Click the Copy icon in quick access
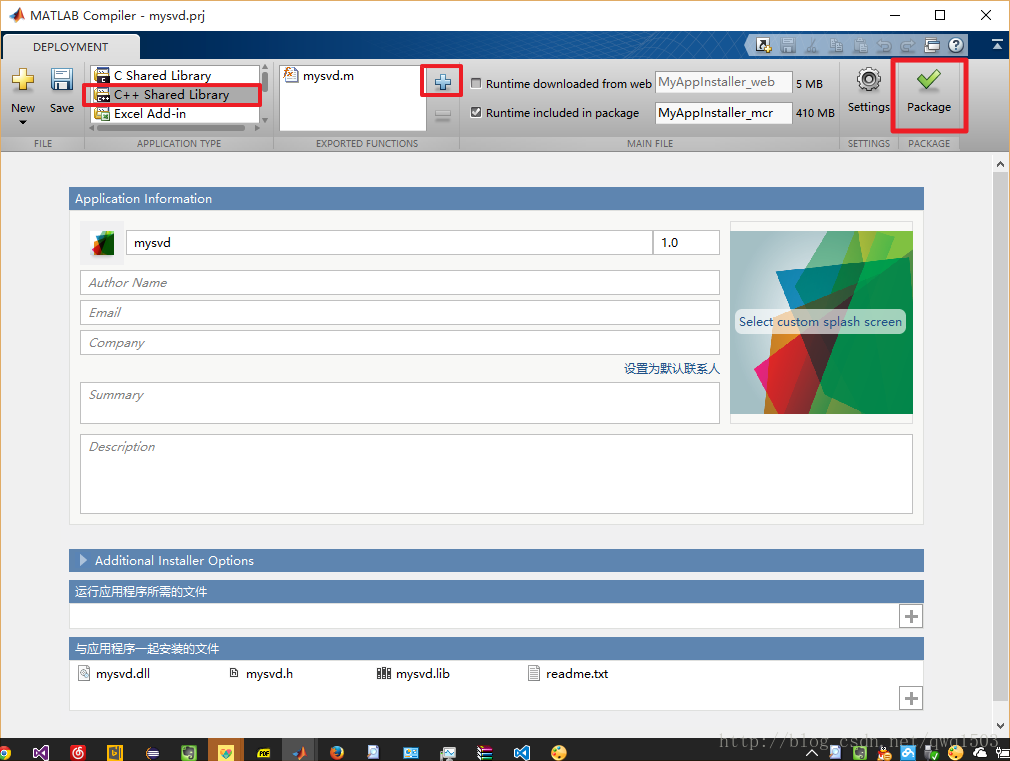The height and width of the screenshot is (761, 1010). (x=836, y=45)
